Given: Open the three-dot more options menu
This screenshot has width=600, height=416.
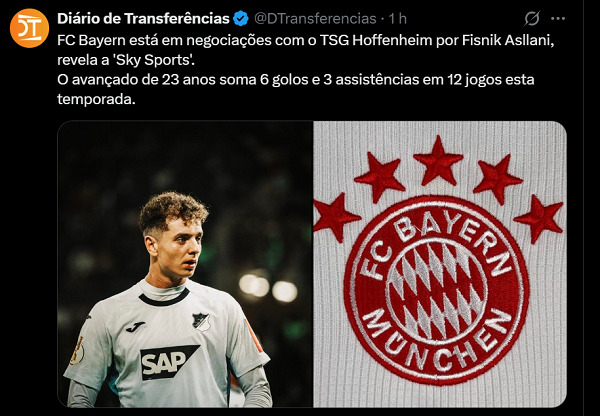Looking at the screenshot, I should [558, 18].
